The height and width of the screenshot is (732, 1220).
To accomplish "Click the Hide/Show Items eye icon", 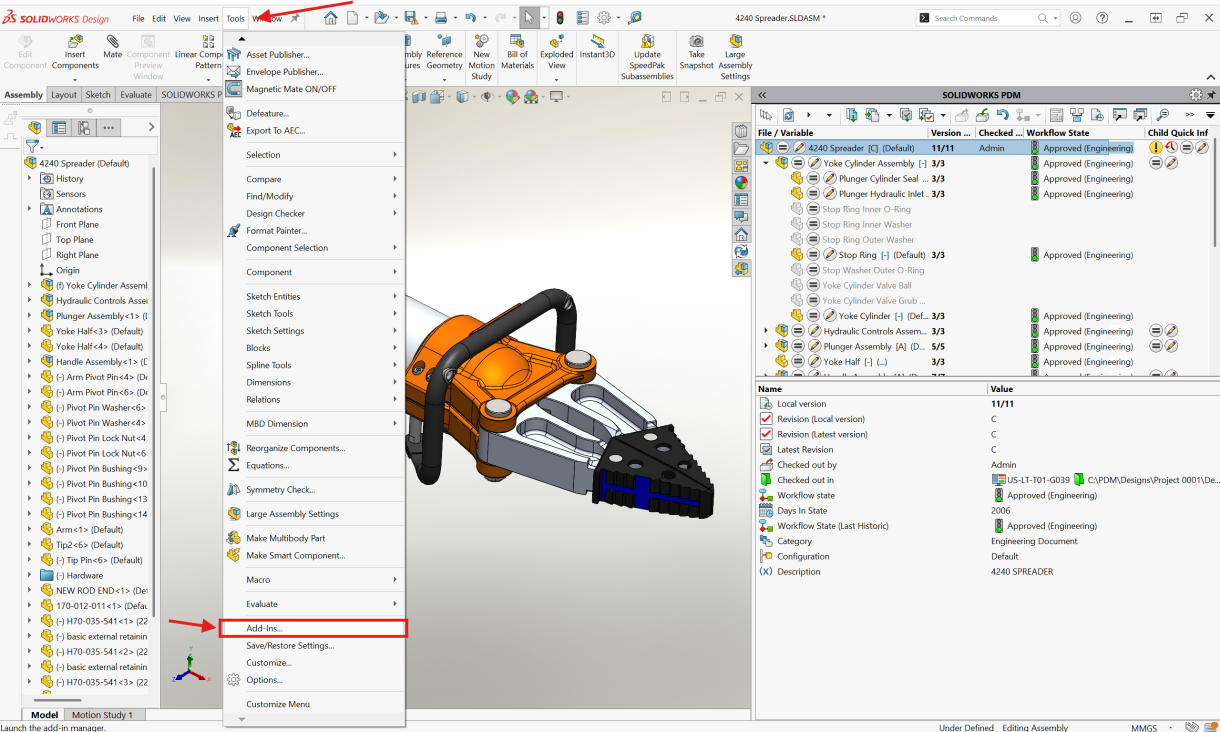I will [x=489, y=96].
